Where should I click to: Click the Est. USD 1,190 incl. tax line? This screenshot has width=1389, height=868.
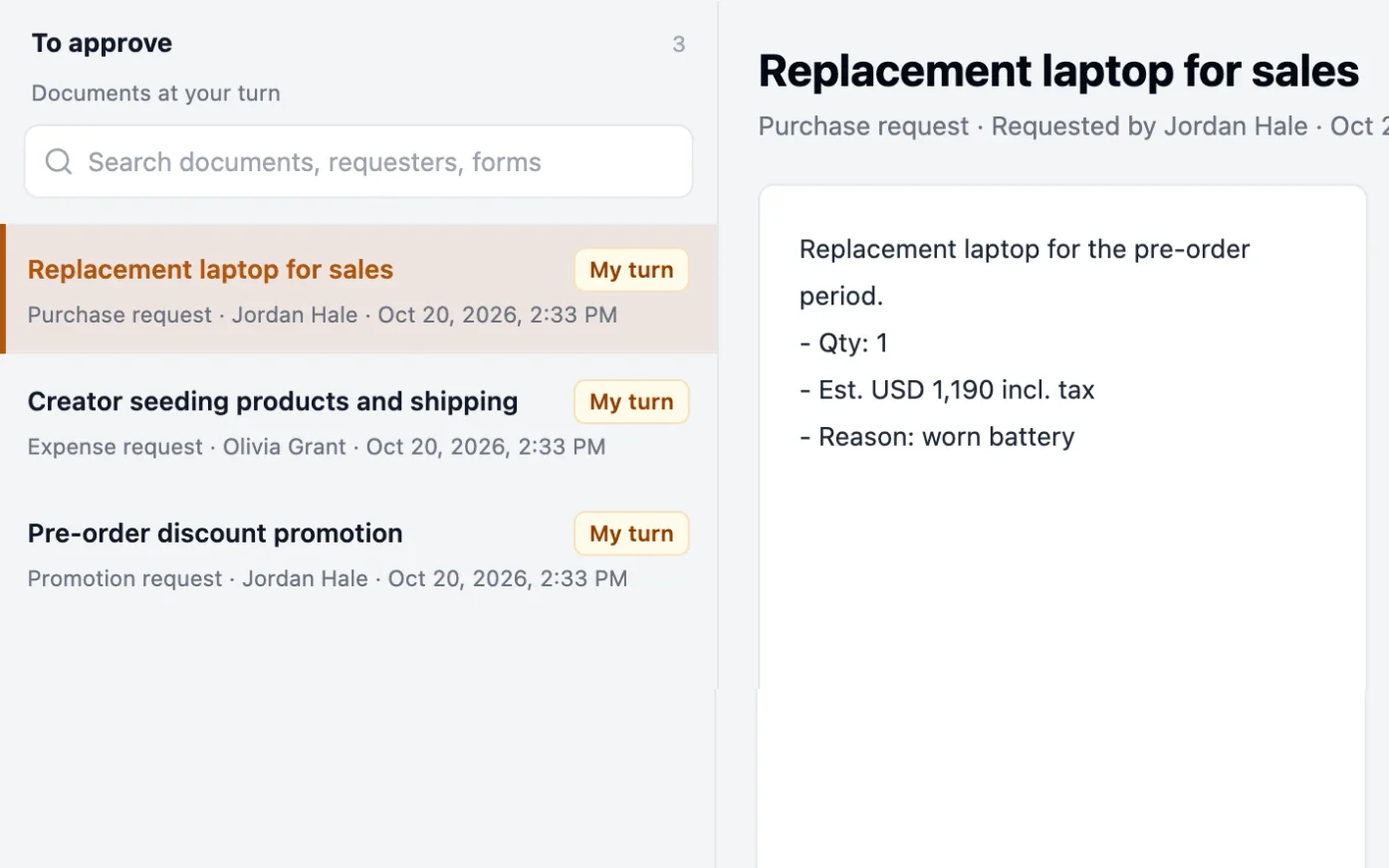click(x=947, y=390)
